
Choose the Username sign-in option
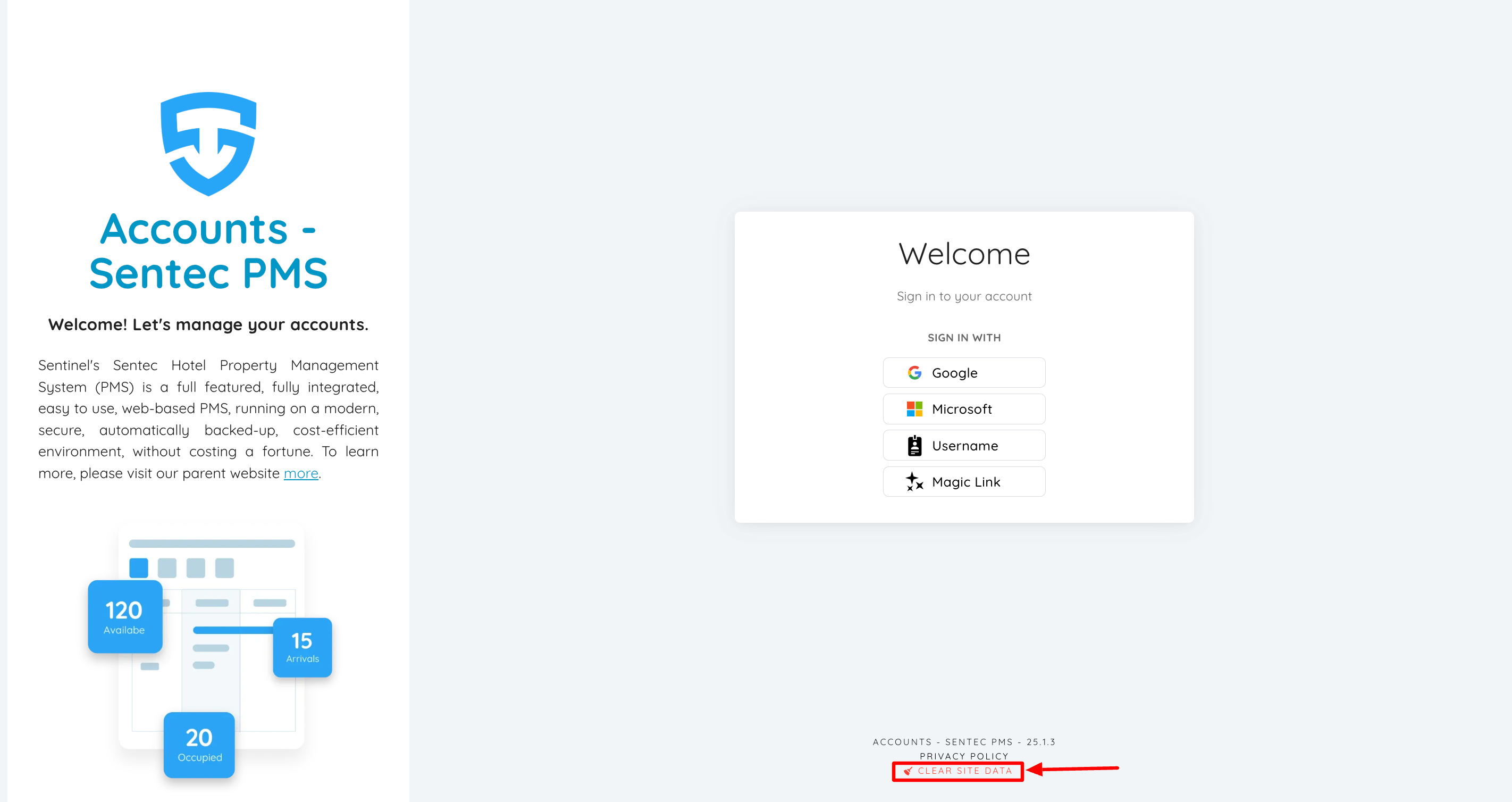point(964,446)
